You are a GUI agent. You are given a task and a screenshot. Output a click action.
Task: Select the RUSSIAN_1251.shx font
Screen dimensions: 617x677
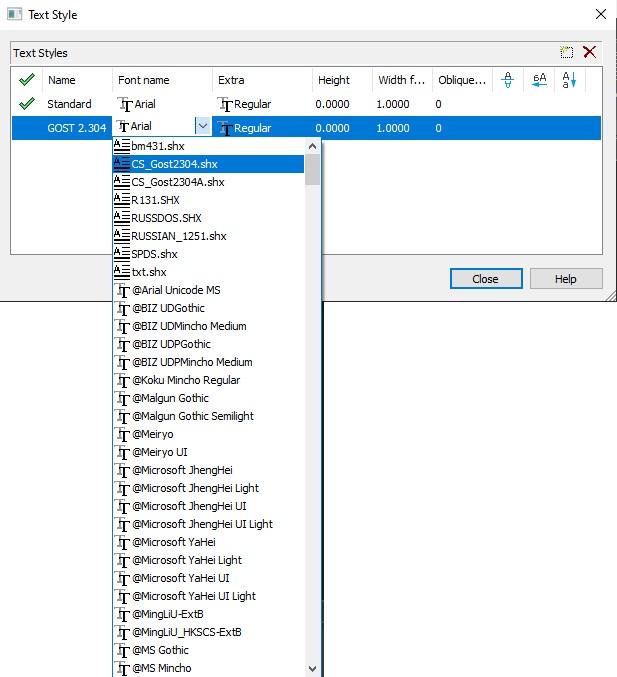(x=178, y=236)
